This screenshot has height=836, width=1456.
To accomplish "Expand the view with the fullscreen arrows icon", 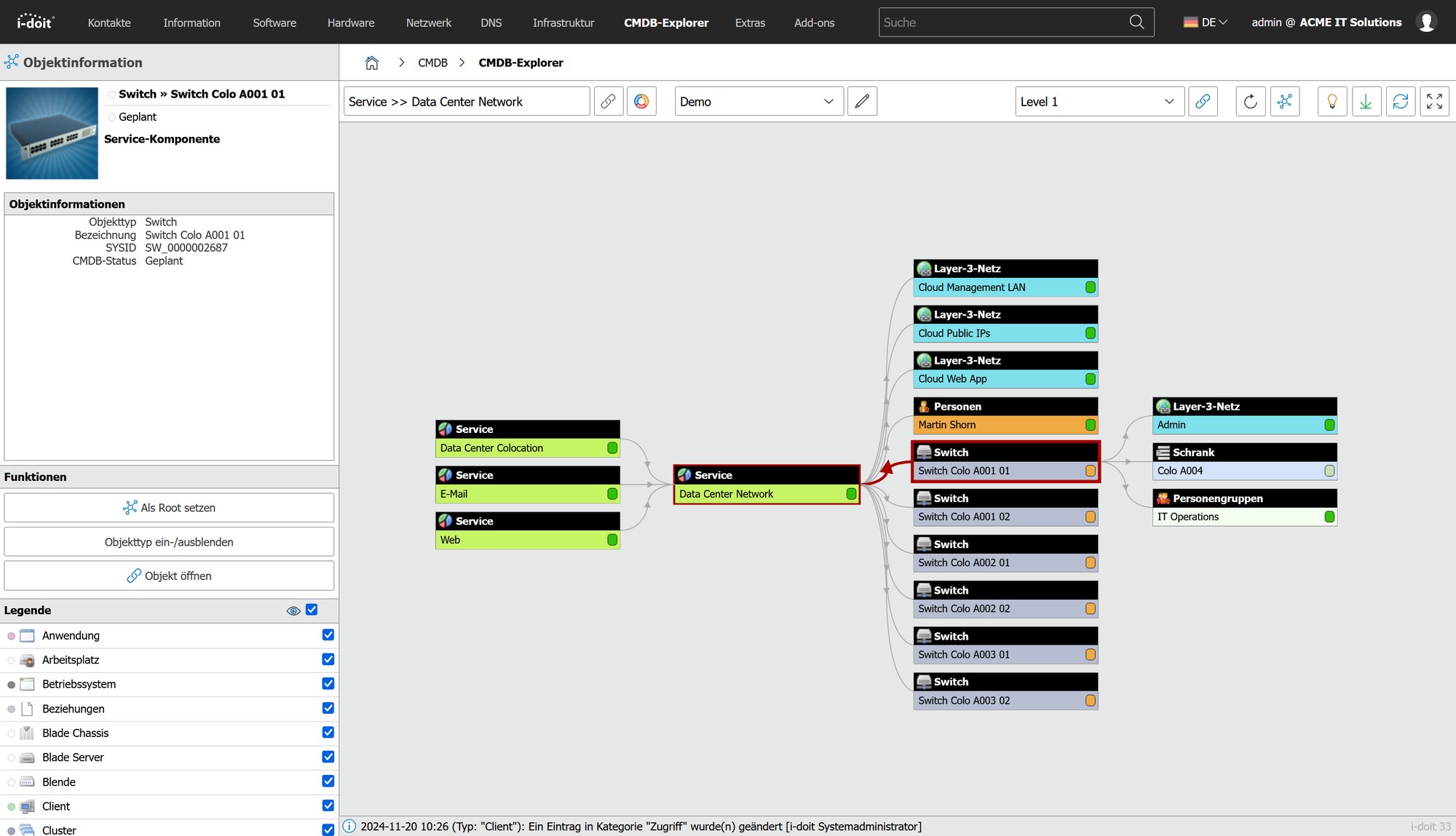I will pos(1433,101).
